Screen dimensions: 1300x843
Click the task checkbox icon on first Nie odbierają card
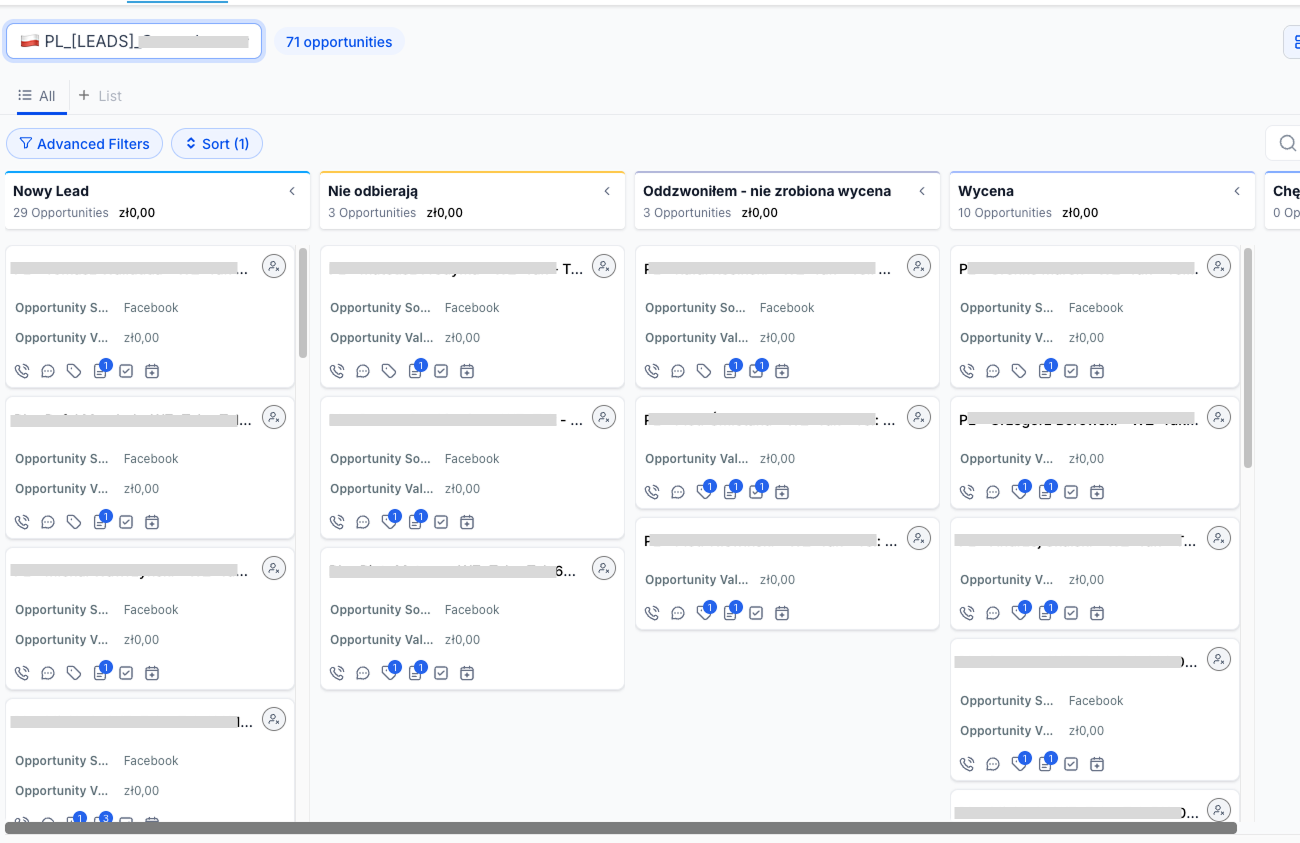coord(441,371)
